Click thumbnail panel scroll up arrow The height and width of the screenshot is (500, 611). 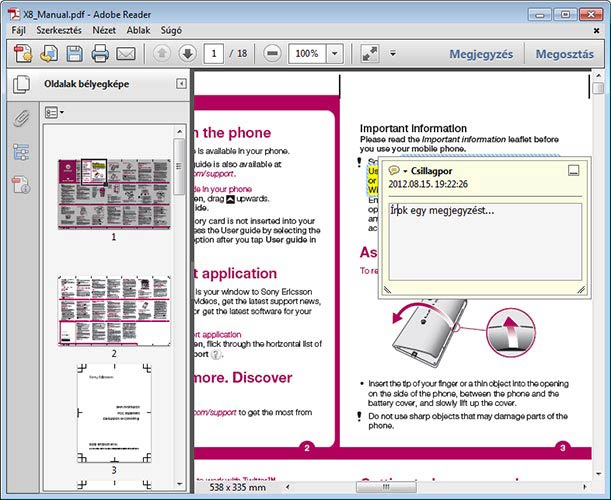click(179, 131)
